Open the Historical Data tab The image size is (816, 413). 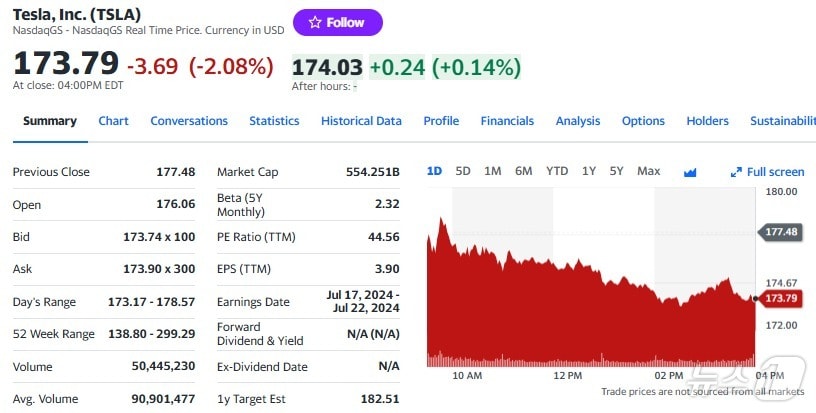tap(361, 121)
